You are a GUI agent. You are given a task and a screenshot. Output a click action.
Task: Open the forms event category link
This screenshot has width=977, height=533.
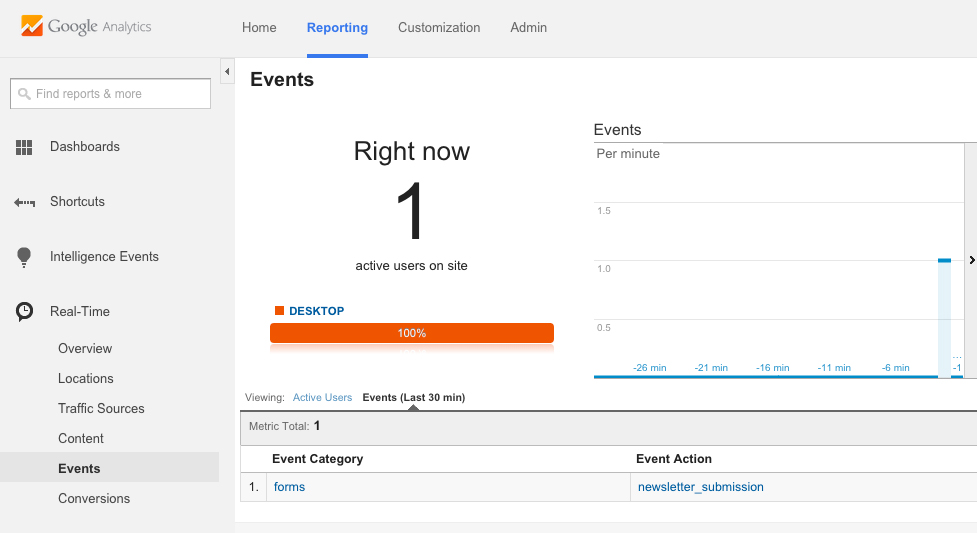290,487
